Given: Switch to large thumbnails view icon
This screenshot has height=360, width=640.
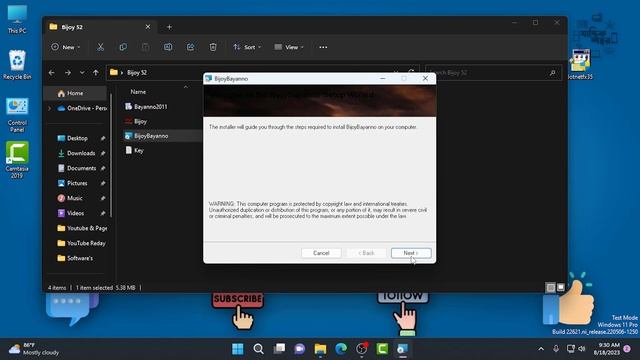Looking at the screenshot, I should point(561,288).
